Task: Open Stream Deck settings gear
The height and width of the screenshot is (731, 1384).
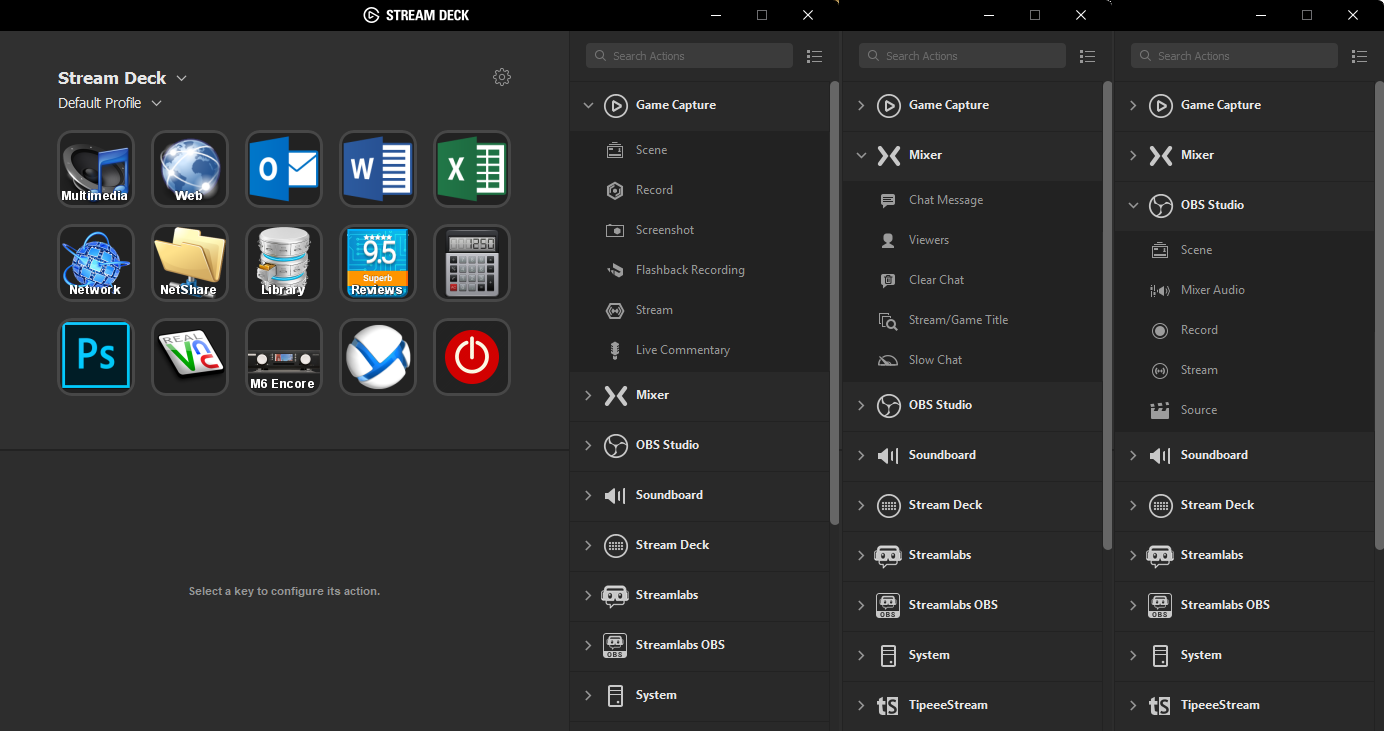Action: coord(502,78)
